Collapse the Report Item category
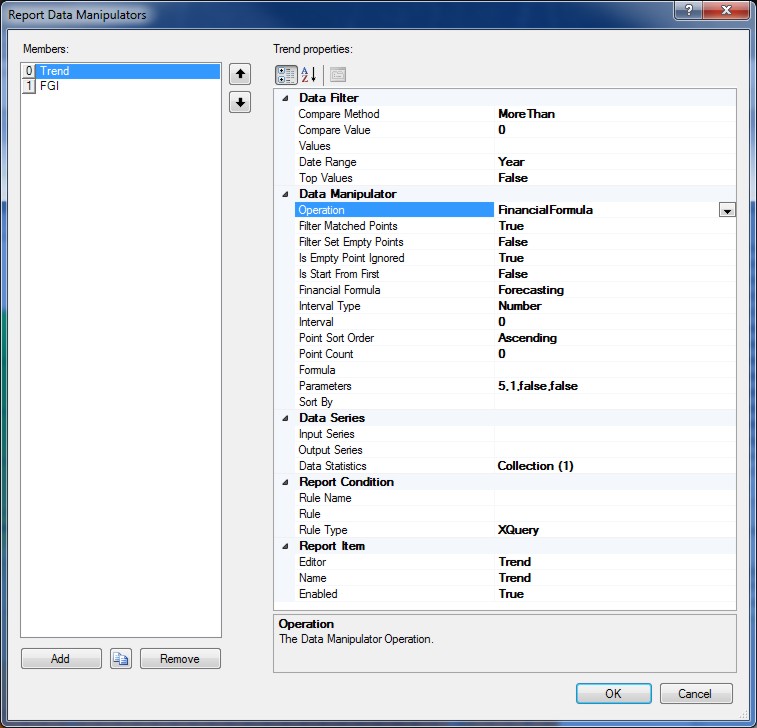The height and width of the screenshot is (728, 757). pyautogui.click(x=285, y=546)
